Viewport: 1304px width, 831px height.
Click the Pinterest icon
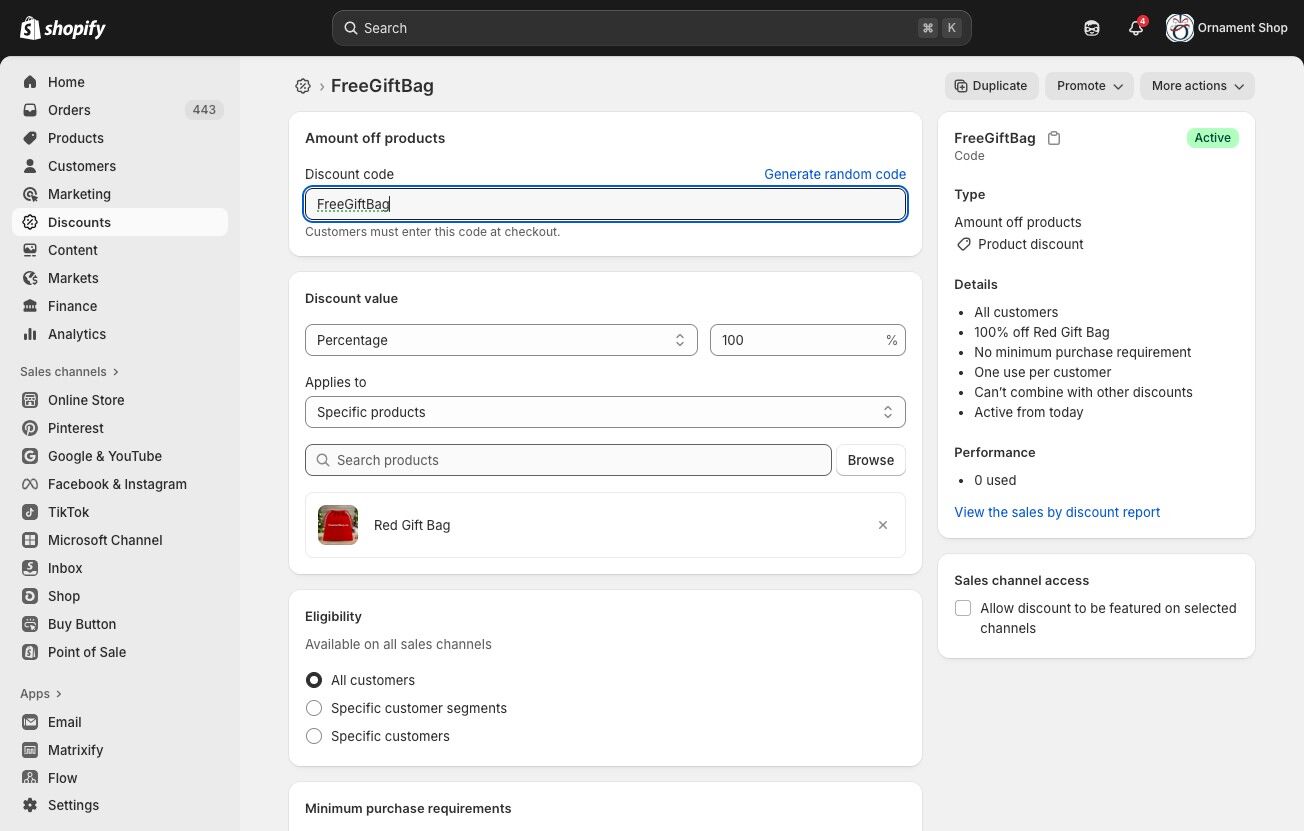pyautogui.click(x=30, y=428)
